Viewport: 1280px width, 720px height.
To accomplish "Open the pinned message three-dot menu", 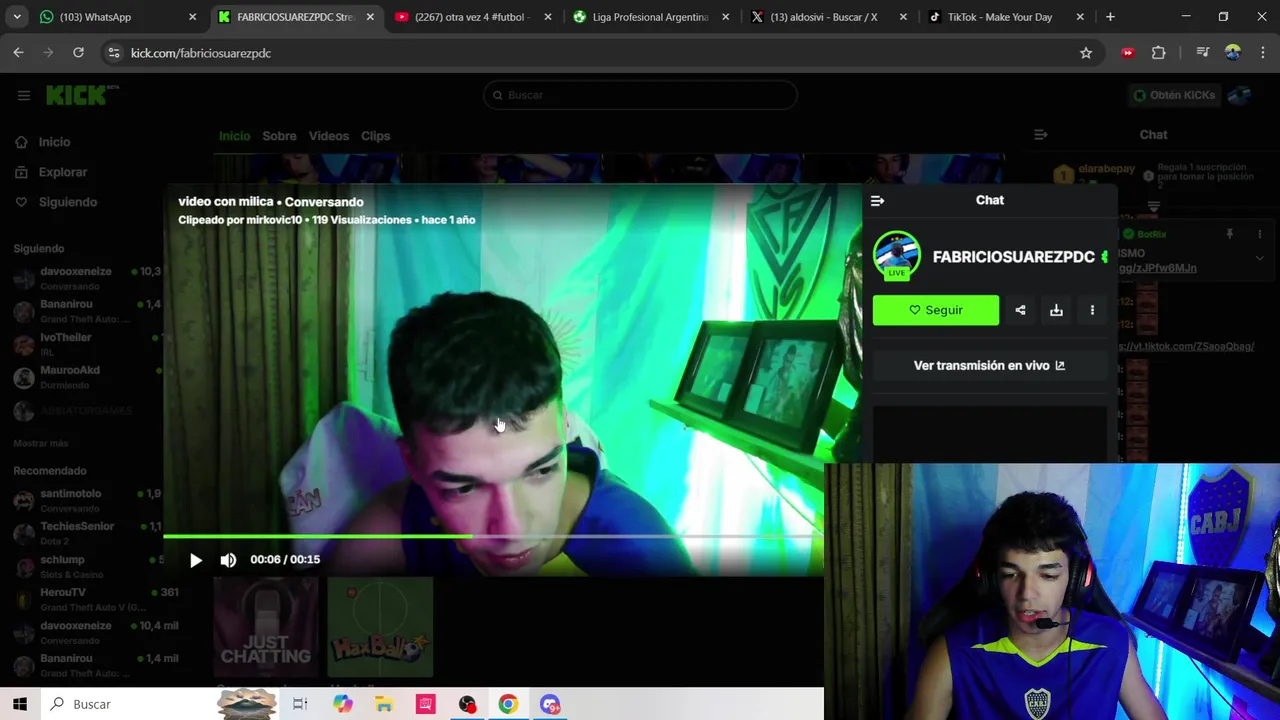I will pyautogui.click(x=1259, y=234).
